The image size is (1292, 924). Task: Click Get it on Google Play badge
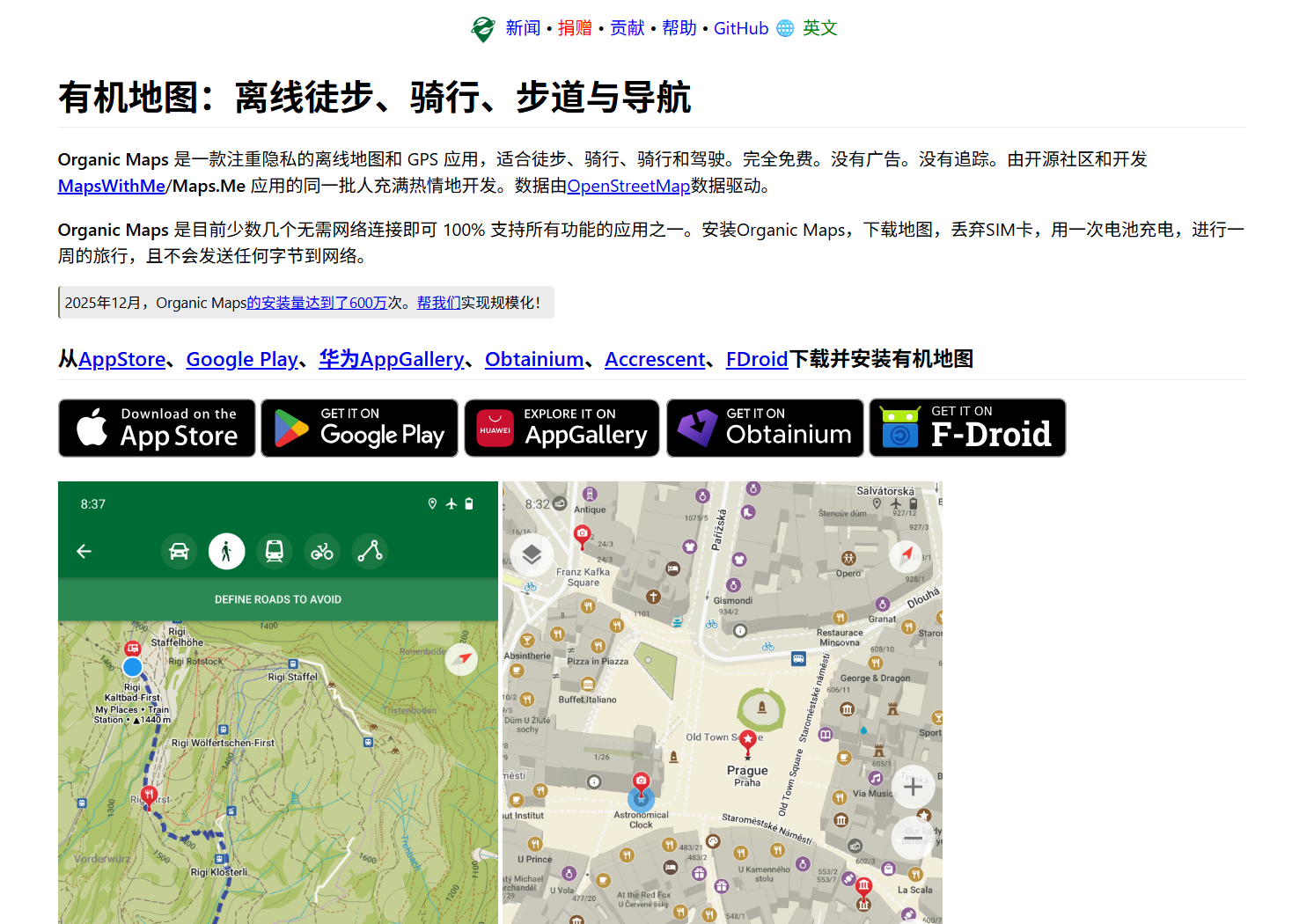[359, 428]
